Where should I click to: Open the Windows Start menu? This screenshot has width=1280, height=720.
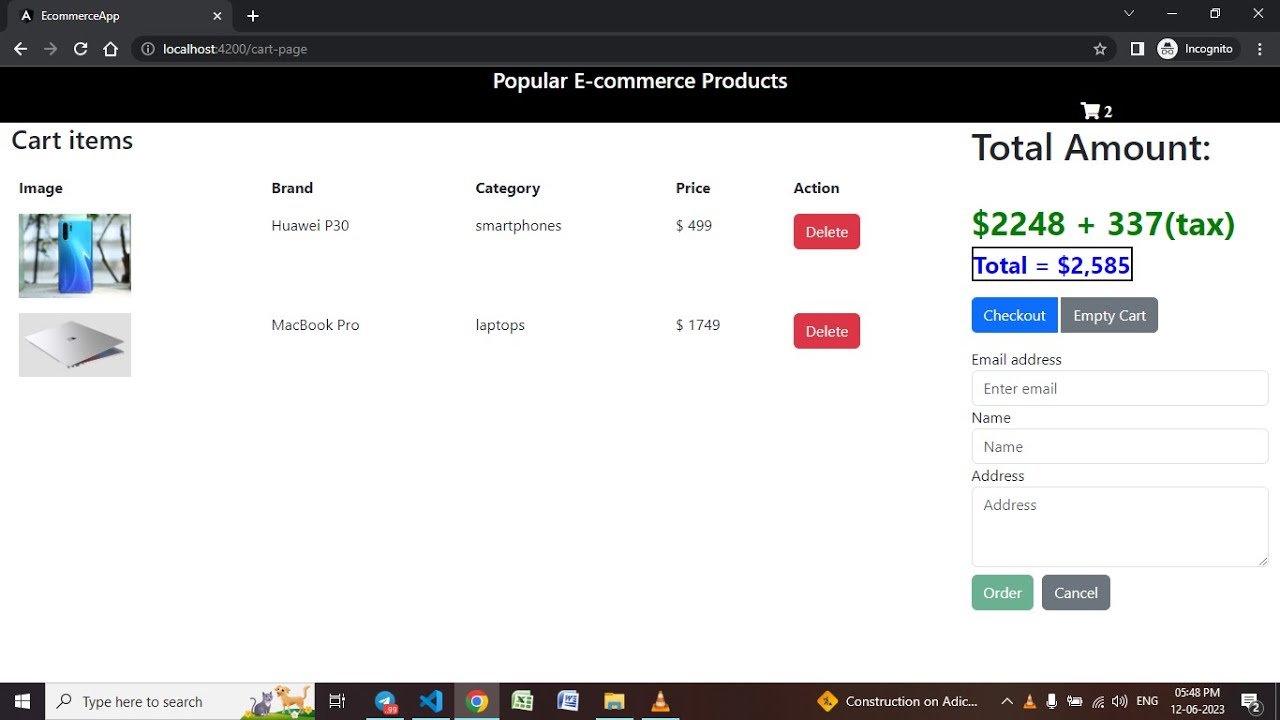[22, 701]
